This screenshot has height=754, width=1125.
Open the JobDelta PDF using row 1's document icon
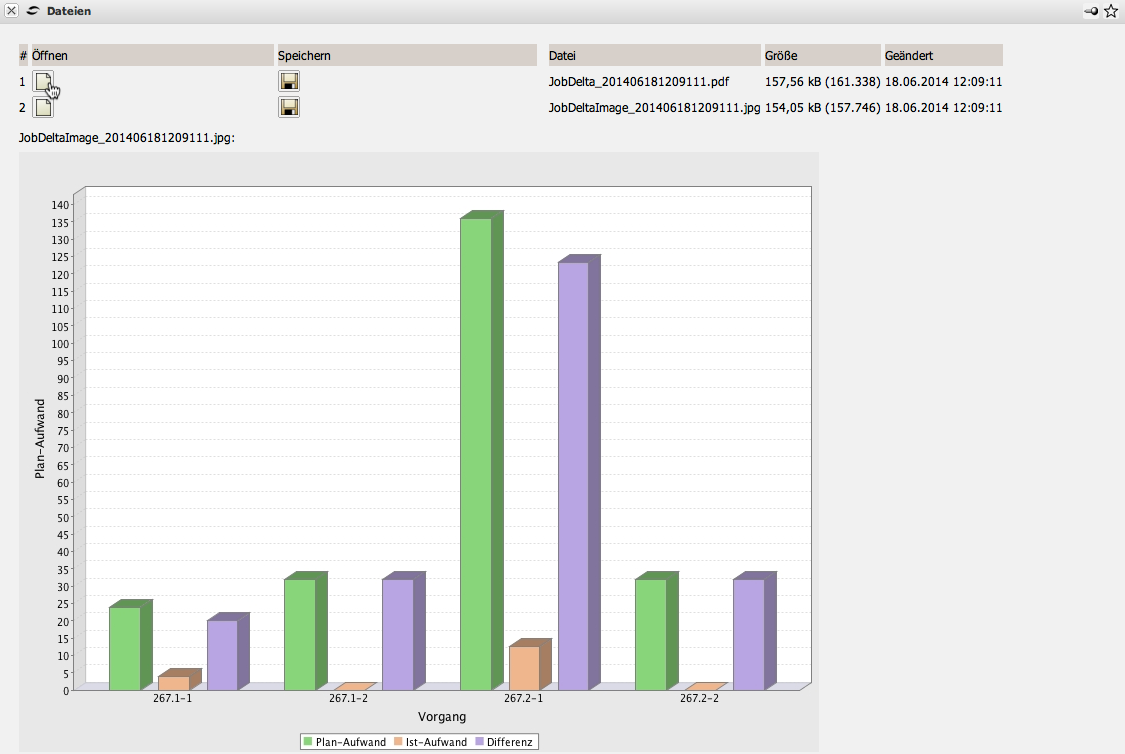tap(44, 82)
